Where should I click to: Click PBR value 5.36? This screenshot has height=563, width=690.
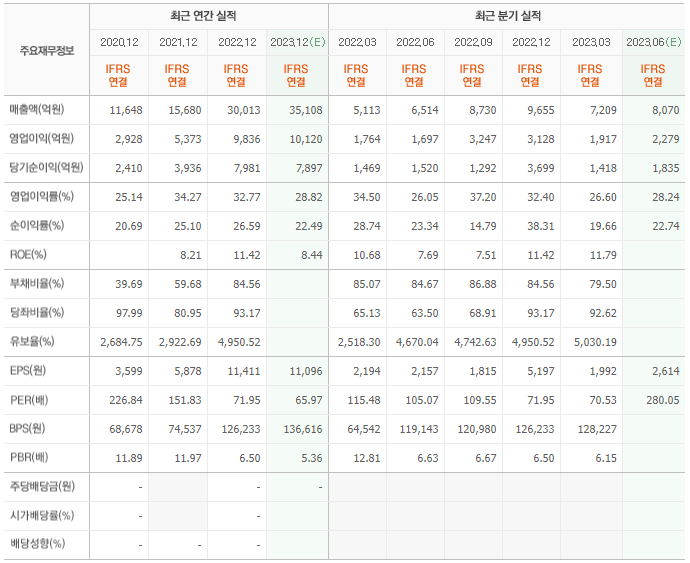click(312, 458)
